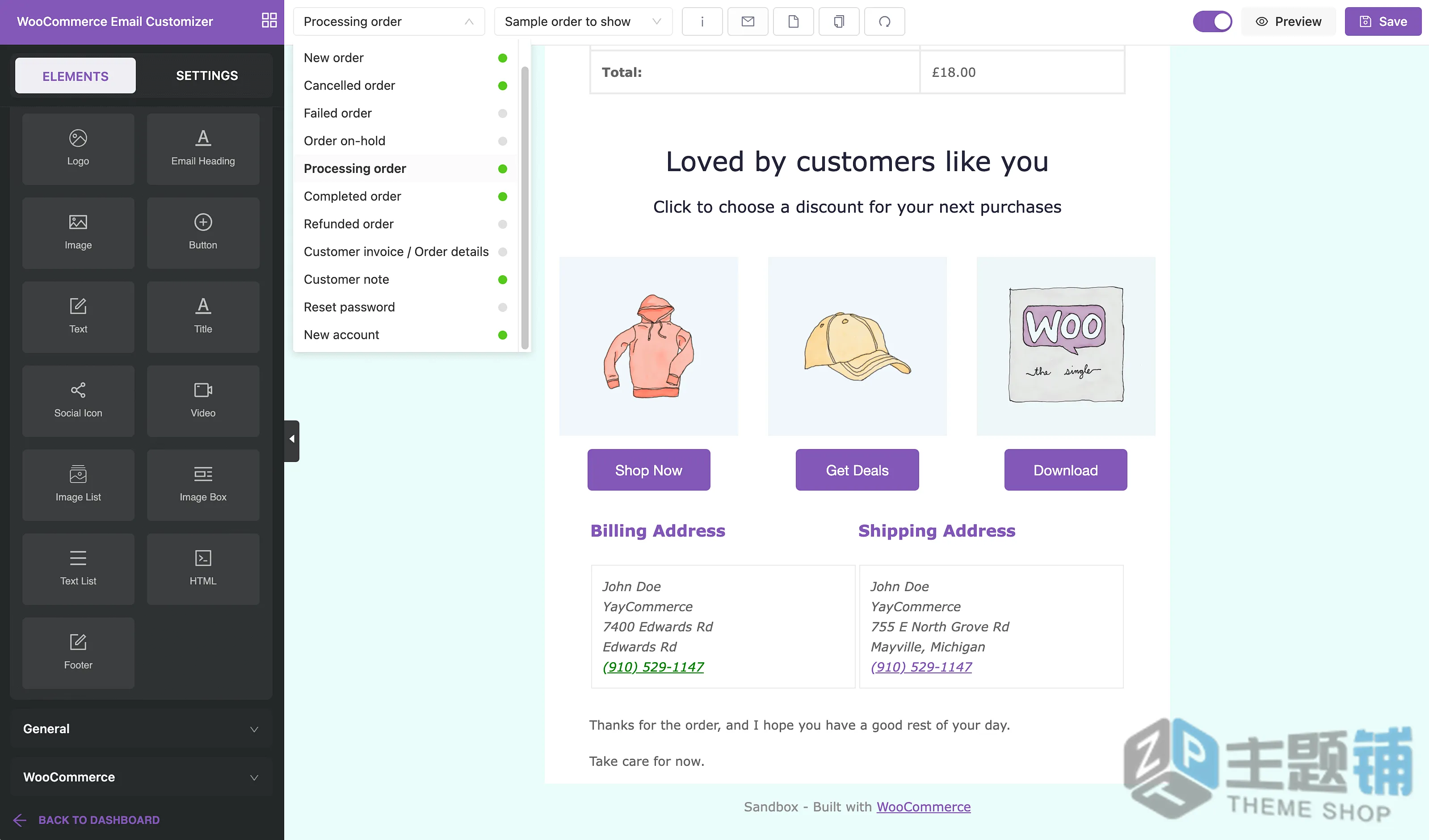Select Refunded order template
1429x840 pixels.
(x=405, y=224)
